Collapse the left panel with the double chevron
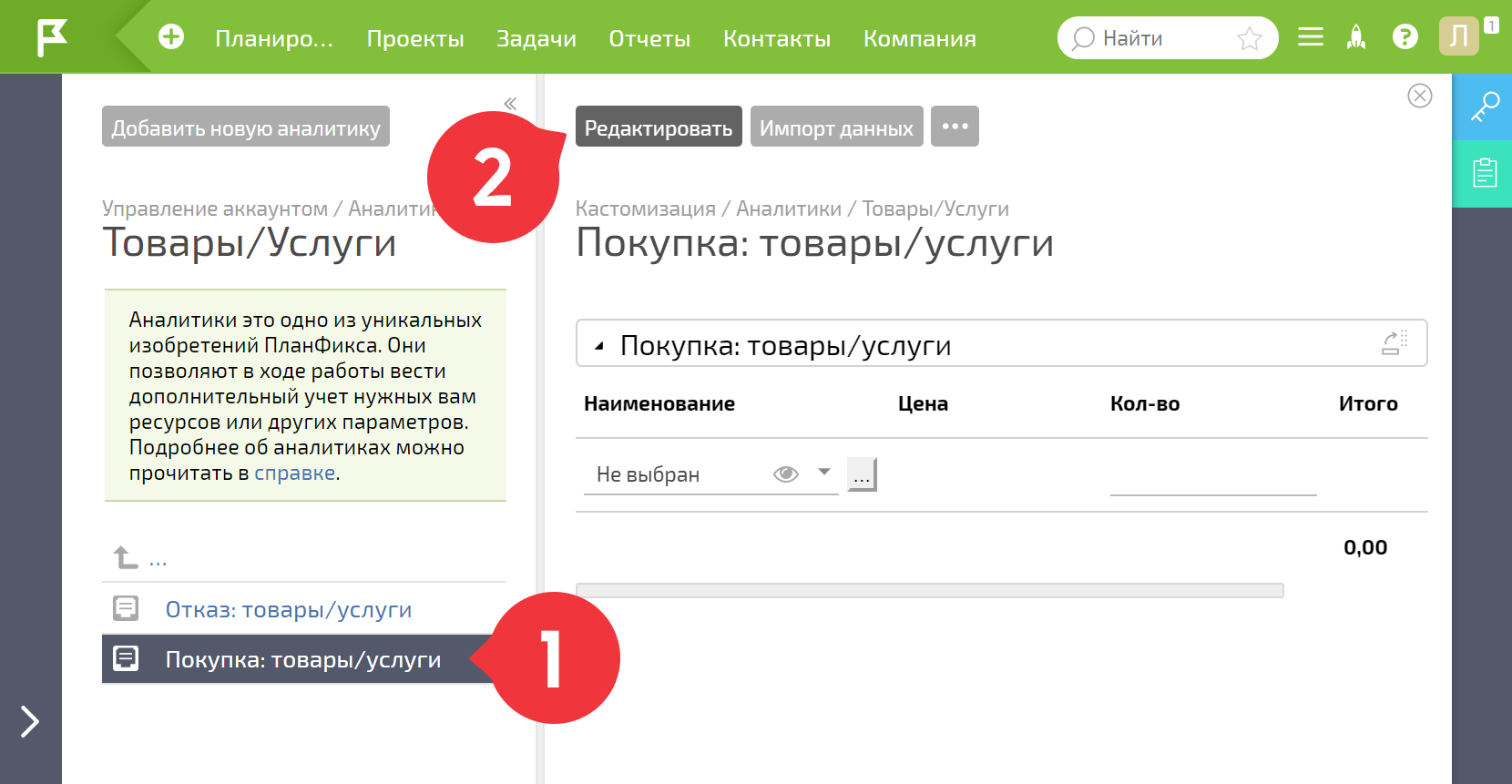 click(510, 103)
